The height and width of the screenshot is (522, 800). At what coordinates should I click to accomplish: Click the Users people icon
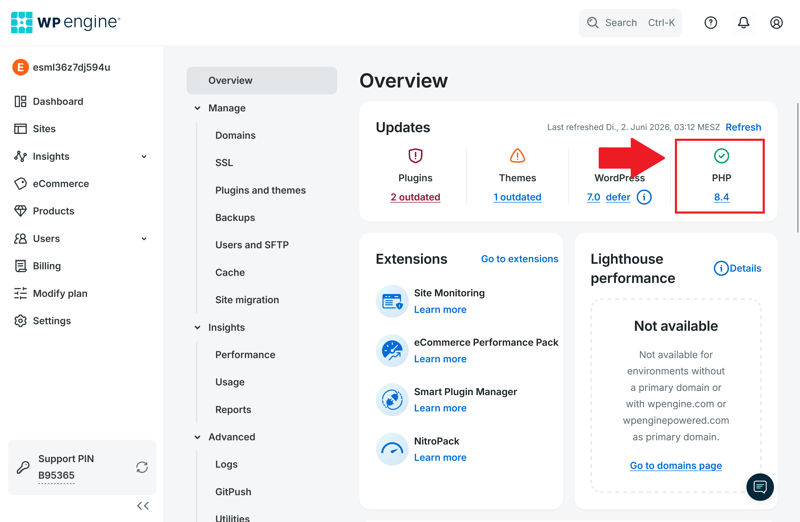[20, 238]
